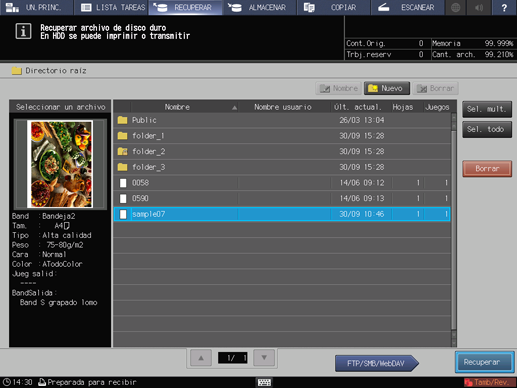The width and height of the screenshot is (517, 388).
Task: Open the Public folder icon
Action: pyautogui.click(x=122, y=120)
